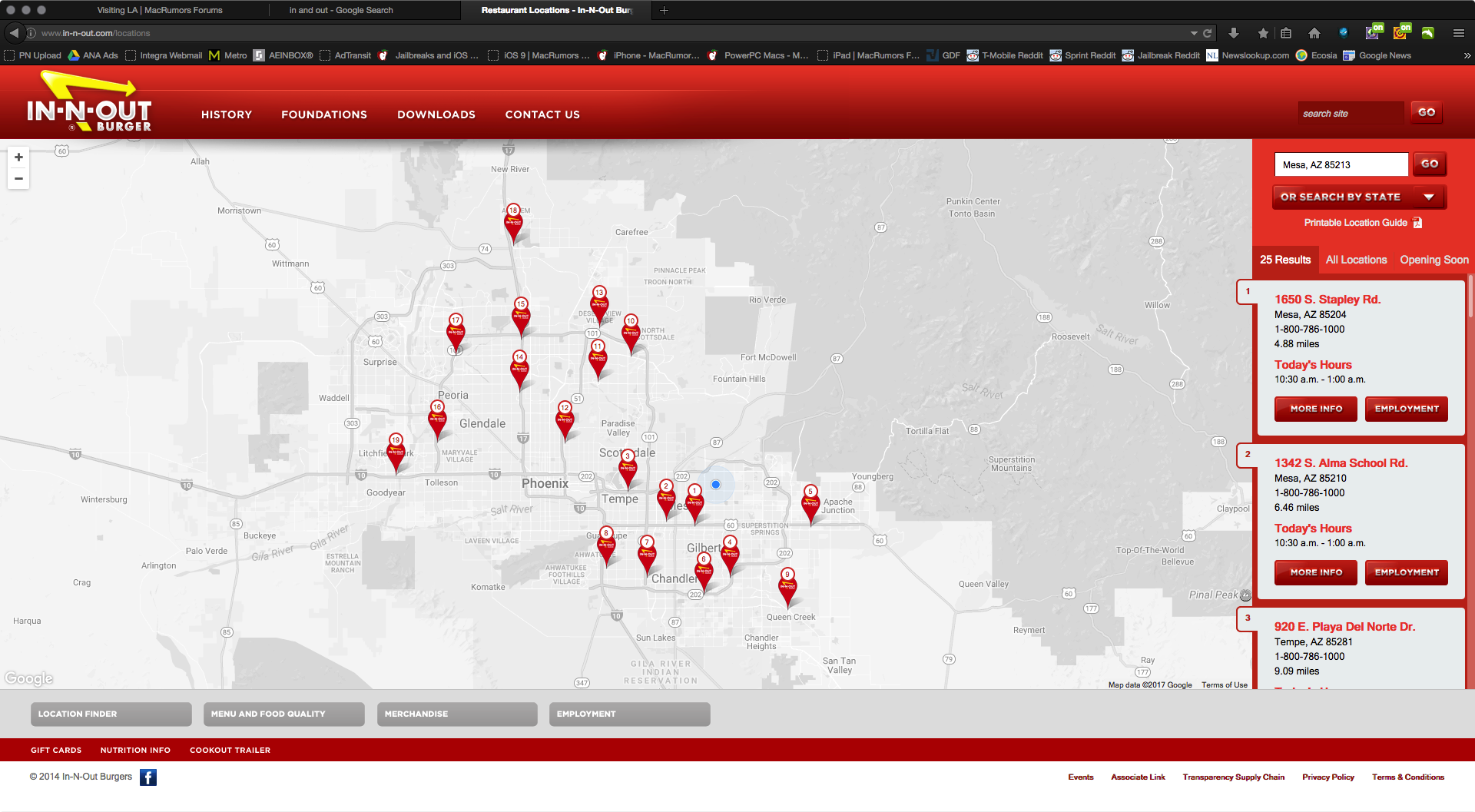The image size is (1475, 812).
Task: Open the browser downloads arrow icon
Action: click(x=1234, y=33)
